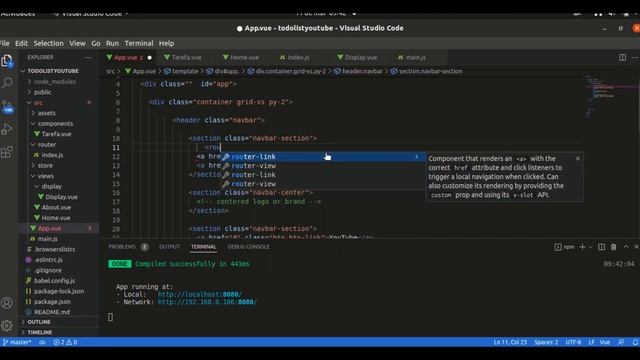Click the Ln 11, Col 23 status item

coord(510,342)
